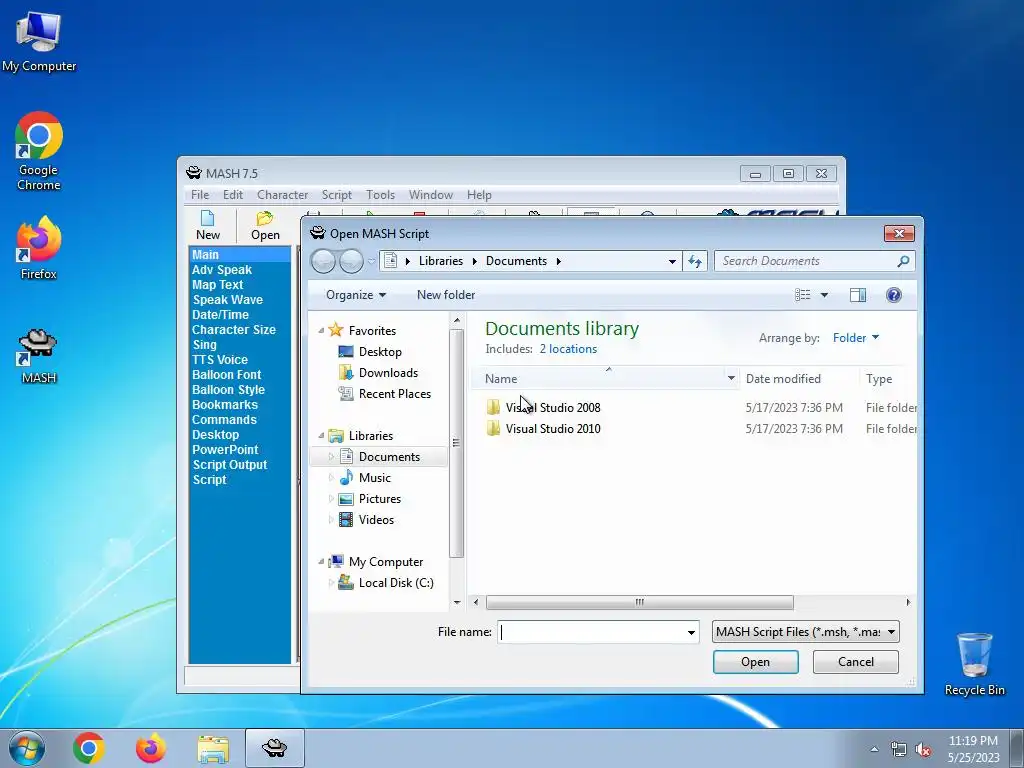
Task: Select Balloon Style in MASH sidebar
Action: pyautogui.click(x=228, y=390)
